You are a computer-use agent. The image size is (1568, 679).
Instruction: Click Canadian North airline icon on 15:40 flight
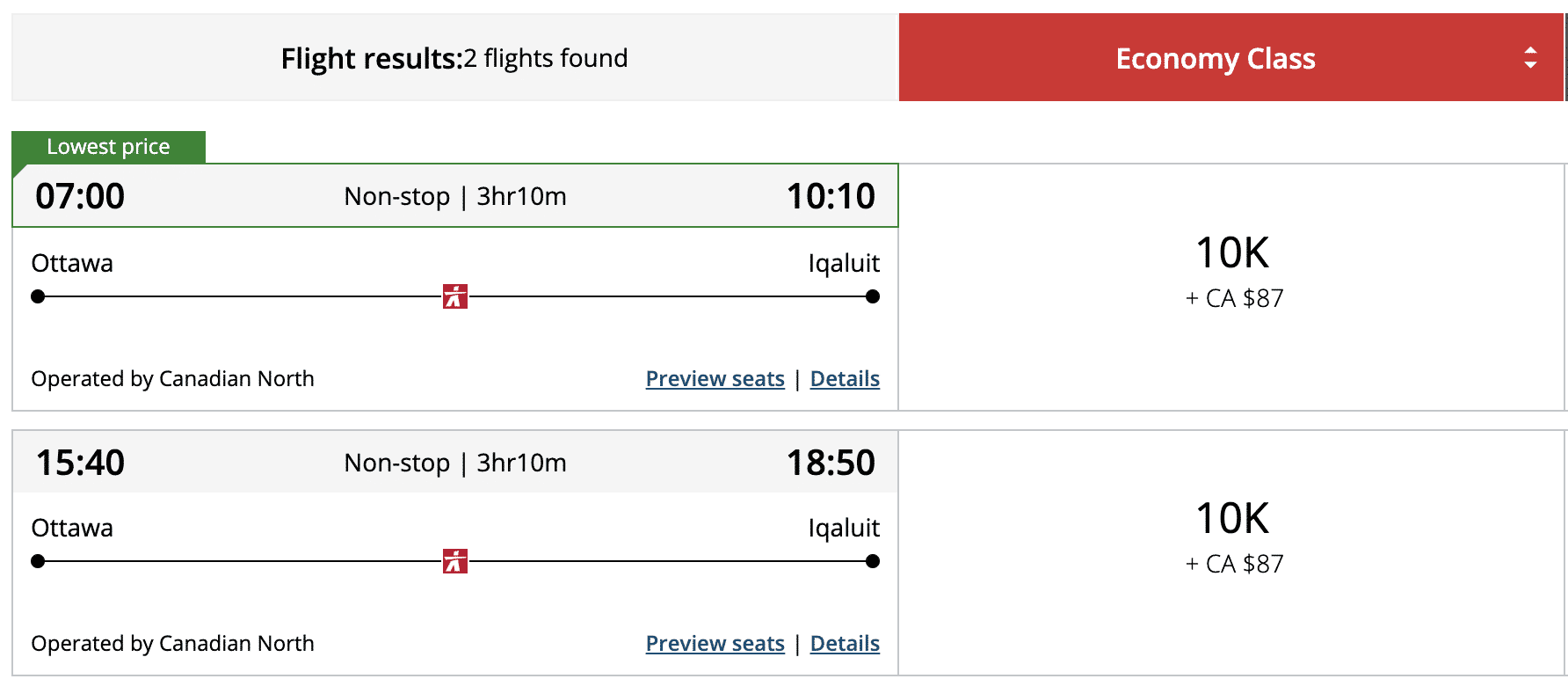click(x=455, y=561)
